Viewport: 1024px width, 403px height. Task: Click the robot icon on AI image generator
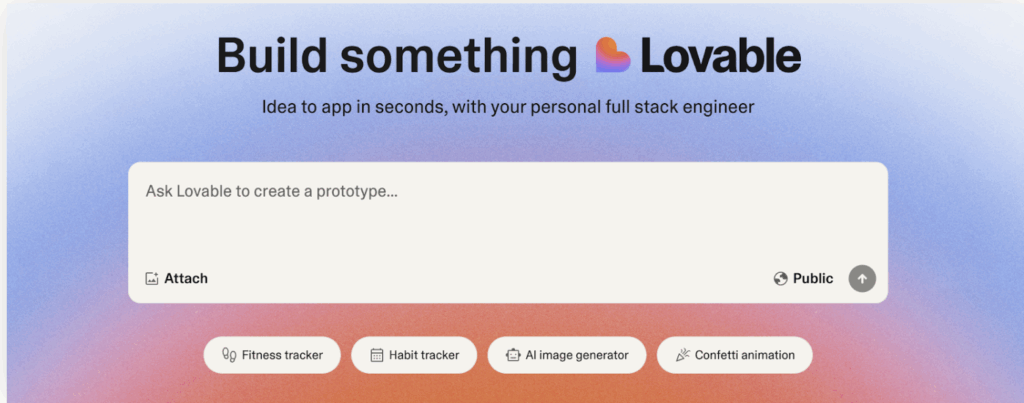pyautogui.click(x=513, y=355)
